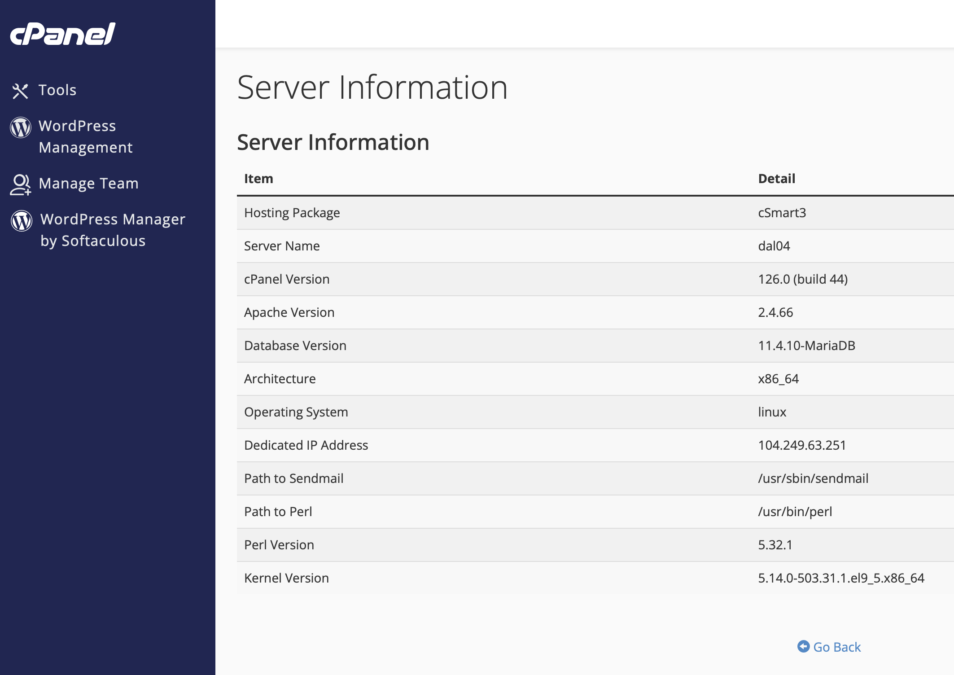Click the Tools wrench icon
The width and height of the screenshot is (954, 675).
20,91
